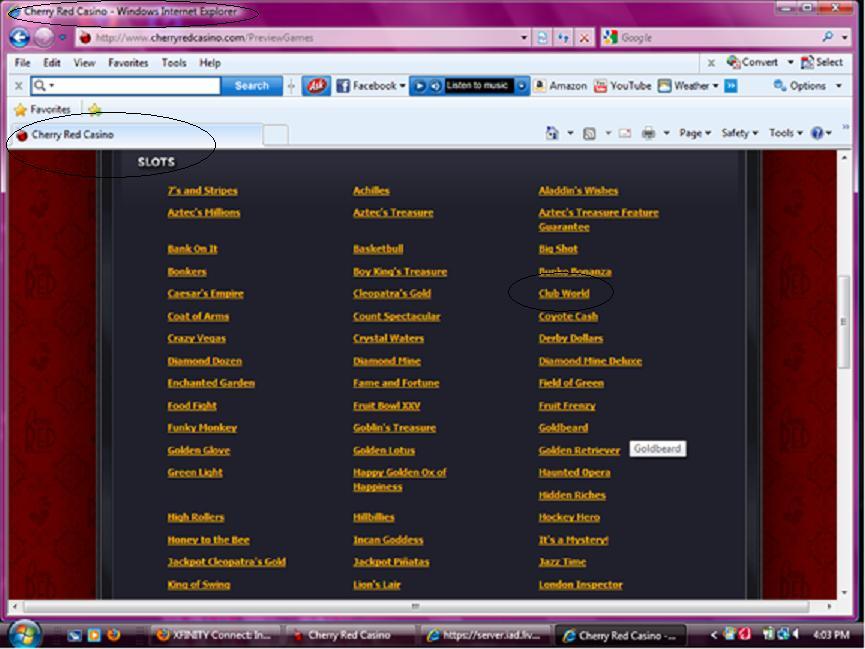Click the Amazon toolbar shortcut
Image resolution: width=865 pixels, height=649 pixels.
[560, 86]
